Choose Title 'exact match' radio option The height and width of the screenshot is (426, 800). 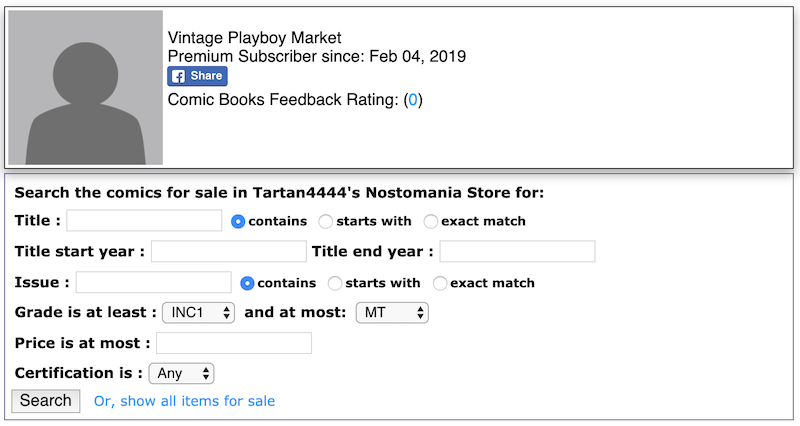point(431,221)
